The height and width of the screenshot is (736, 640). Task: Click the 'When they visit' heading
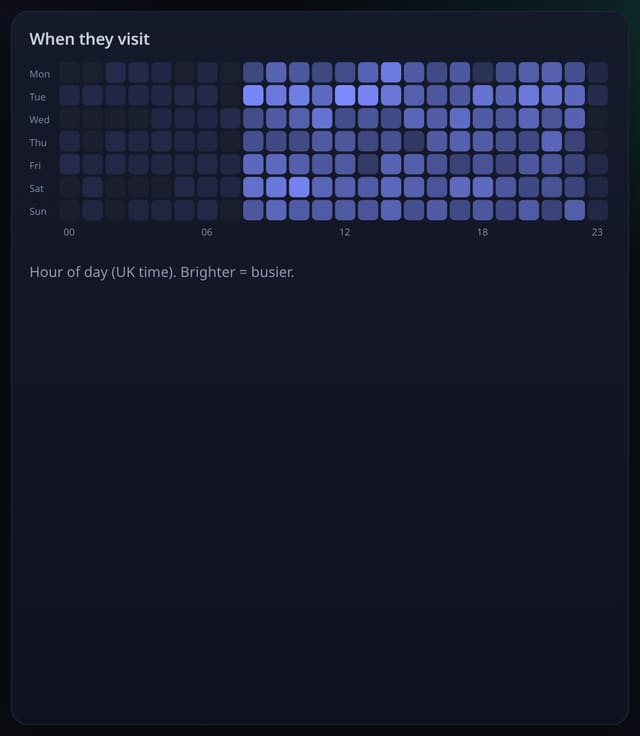(89, 39)
